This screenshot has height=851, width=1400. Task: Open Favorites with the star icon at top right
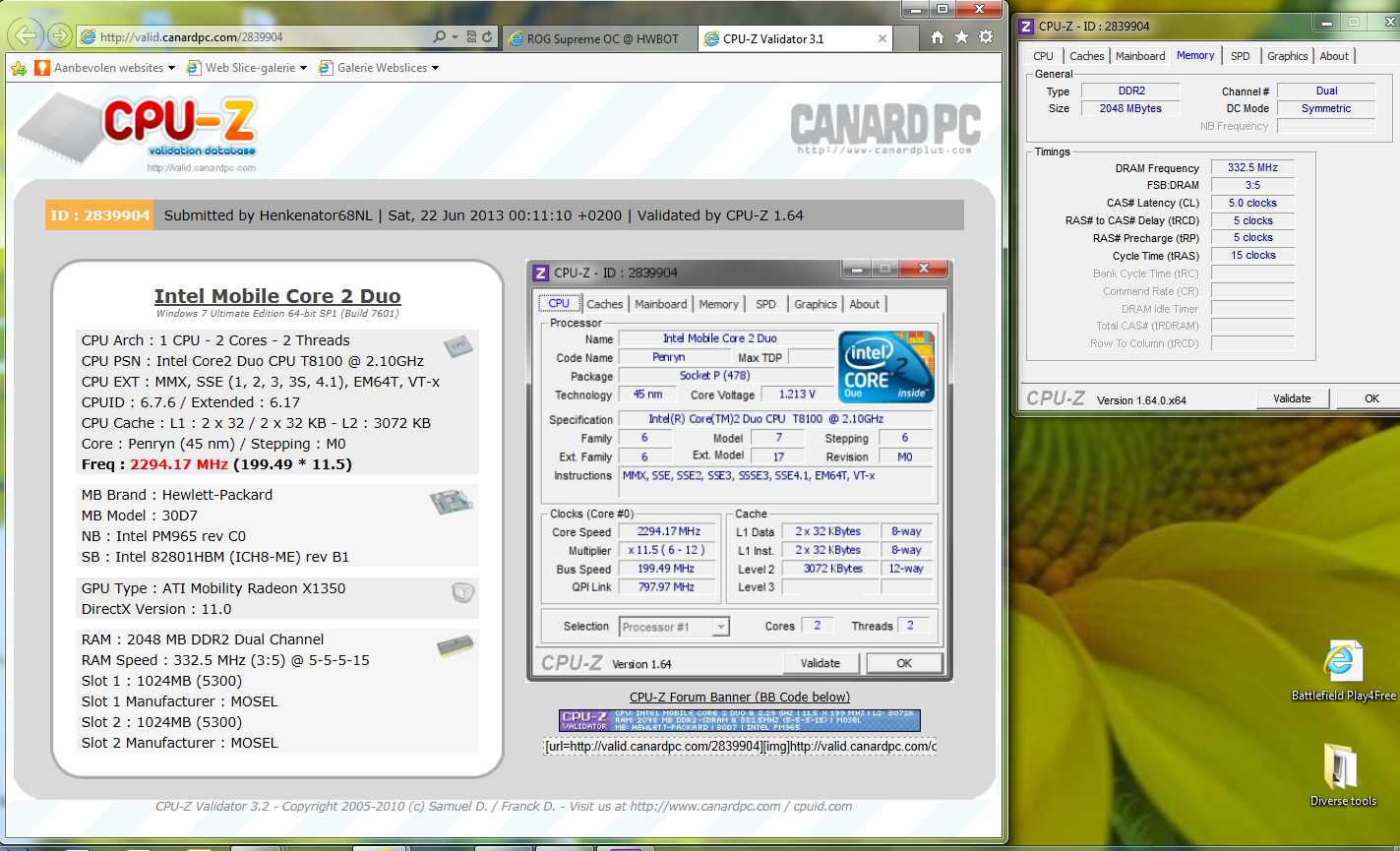961,37
